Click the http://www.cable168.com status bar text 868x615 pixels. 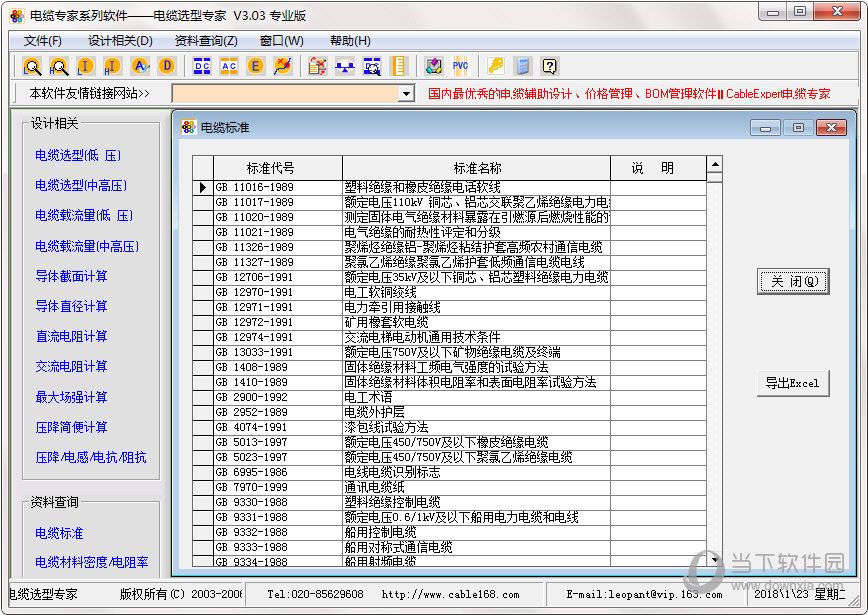451,595
